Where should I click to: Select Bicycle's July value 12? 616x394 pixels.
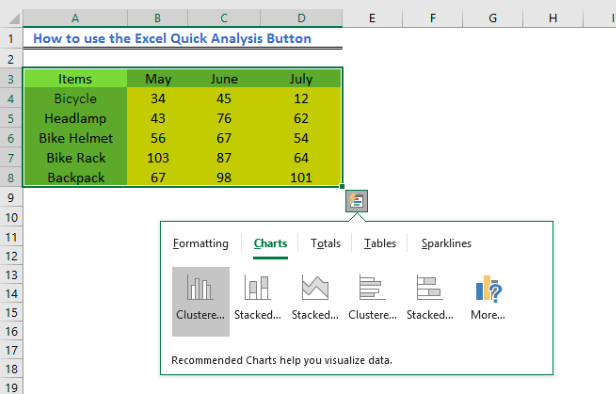(x=301, y=99)
